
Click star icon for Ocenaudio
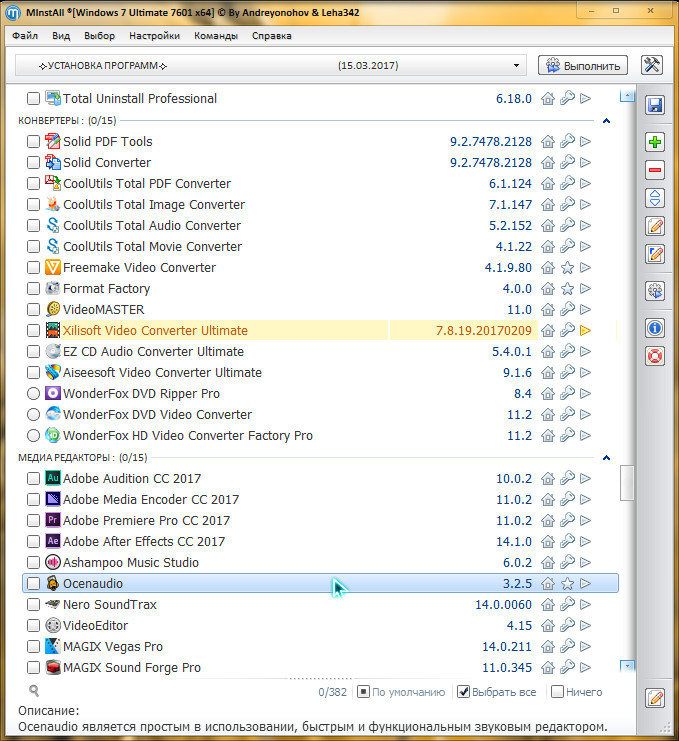click(567, 584)
